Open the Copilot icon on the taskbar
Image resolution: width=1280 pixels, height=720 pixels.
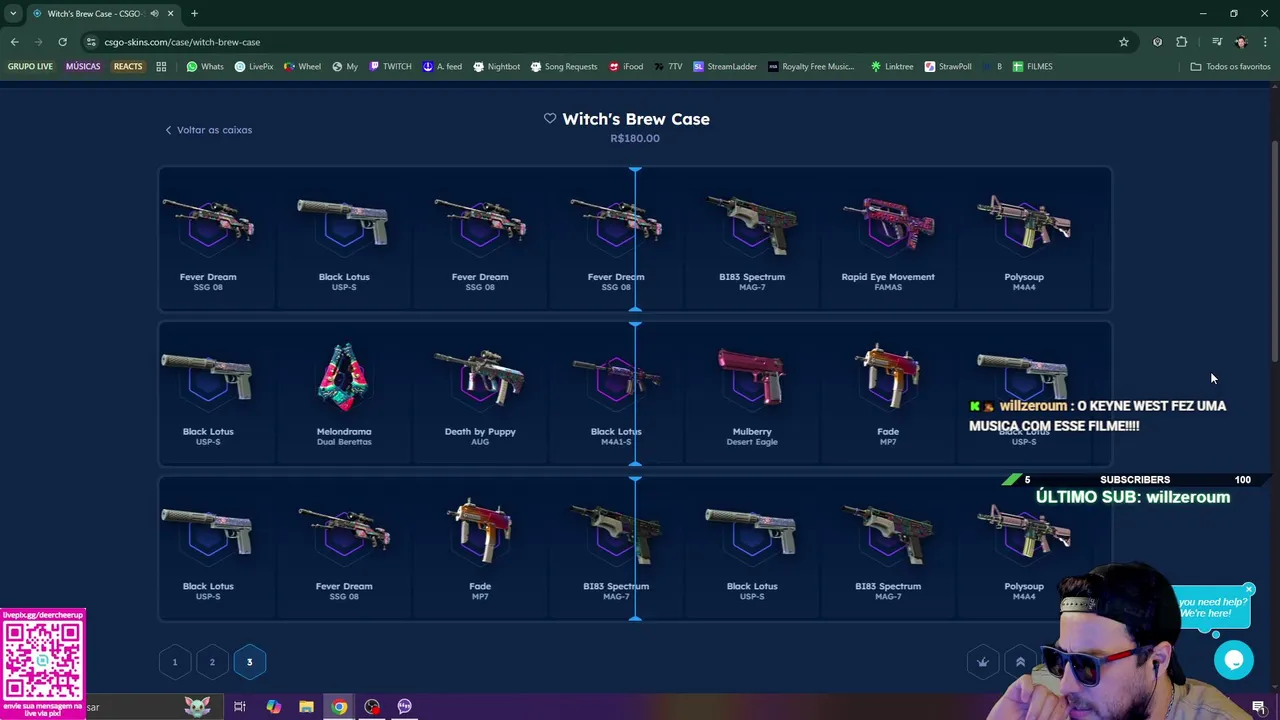click(273, 707)
